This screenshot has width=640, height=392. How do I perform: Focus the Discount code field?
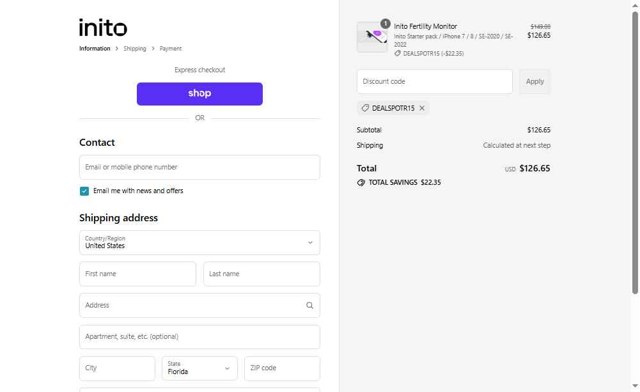[x=435, y=82]
